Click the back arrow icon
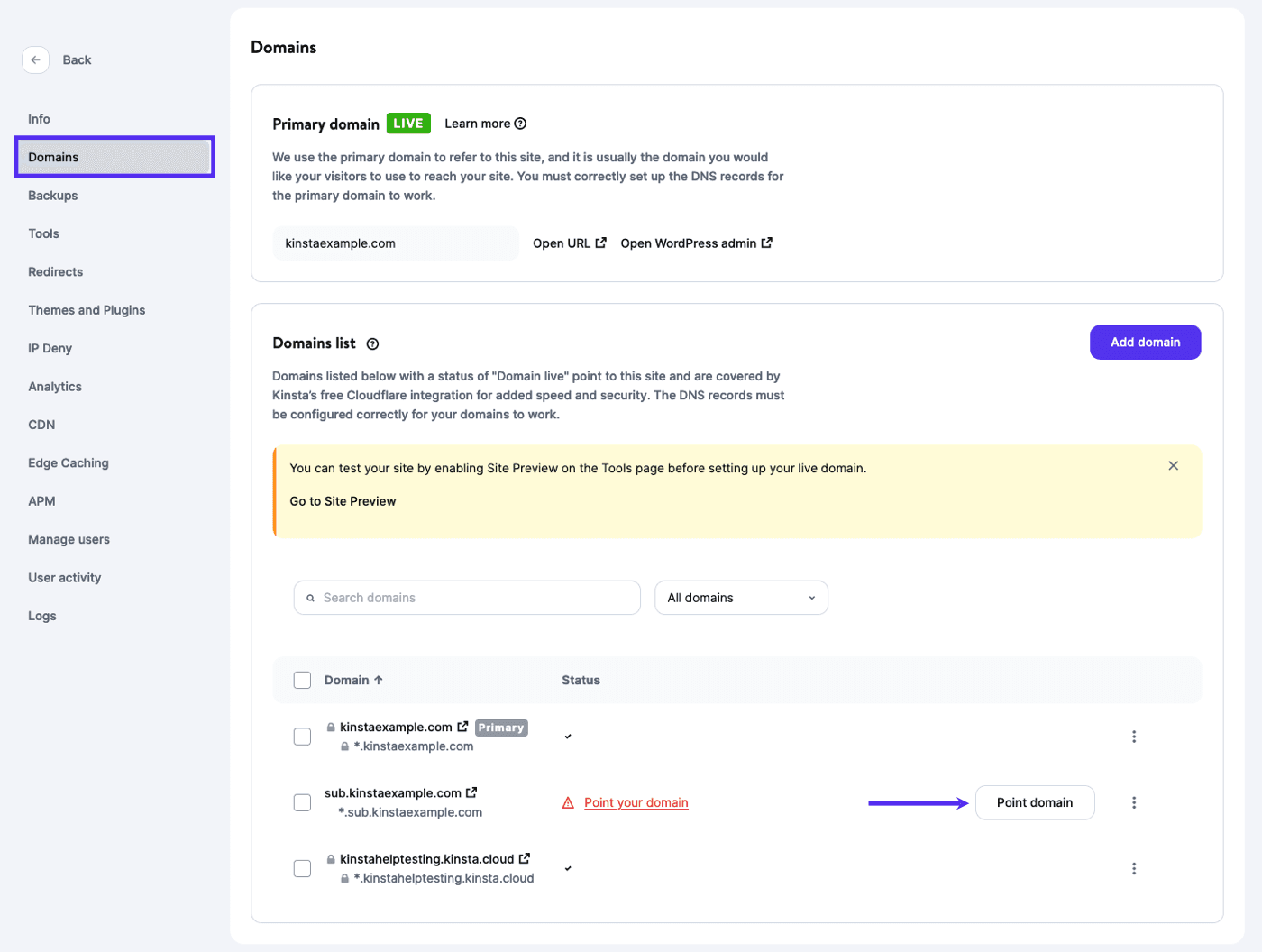The height and width of the screenshot is (952, 1262). tap(35, 59)
